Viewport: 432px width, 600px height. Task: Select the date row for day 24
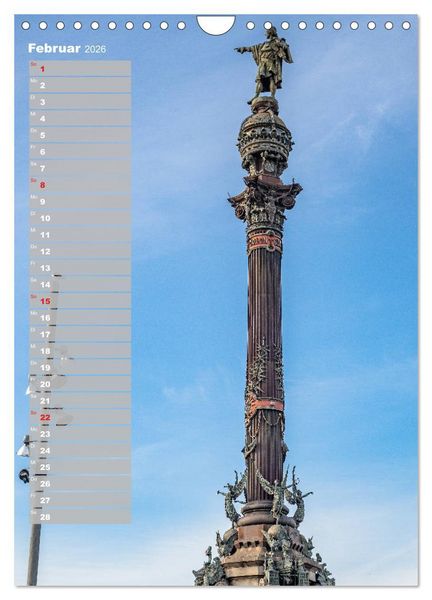point(80,450)
